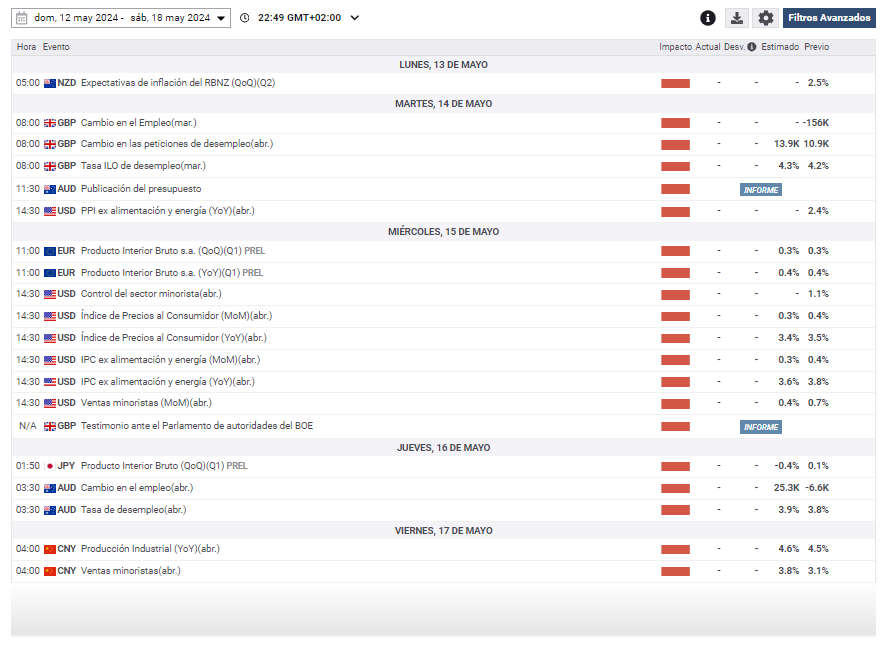Open Expectativas de inflación del RBNZ event
This screenshot has height=647, width=881.
tap(177, 83)
